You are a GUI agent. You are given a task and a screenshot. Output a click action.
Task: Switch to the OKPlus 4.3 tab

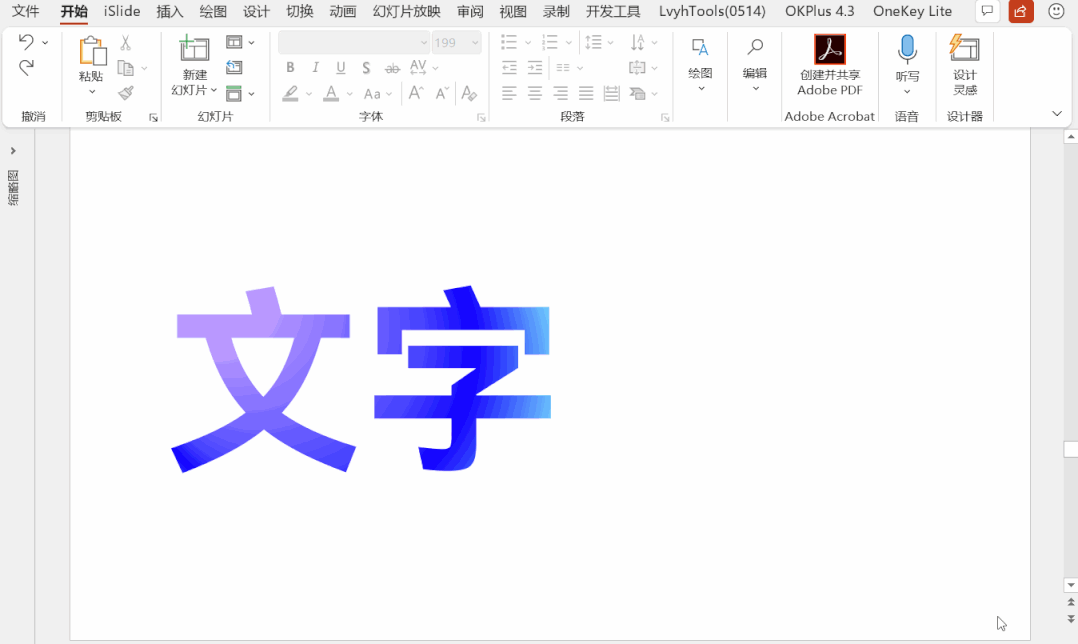(x=820, y=11)
